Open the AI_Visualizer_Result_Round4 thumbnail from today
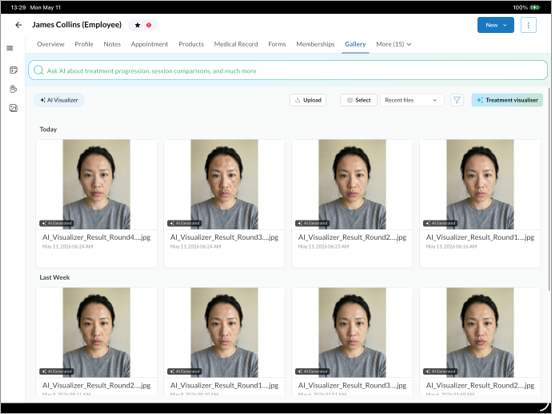552x414 pixels. [96, 184]
